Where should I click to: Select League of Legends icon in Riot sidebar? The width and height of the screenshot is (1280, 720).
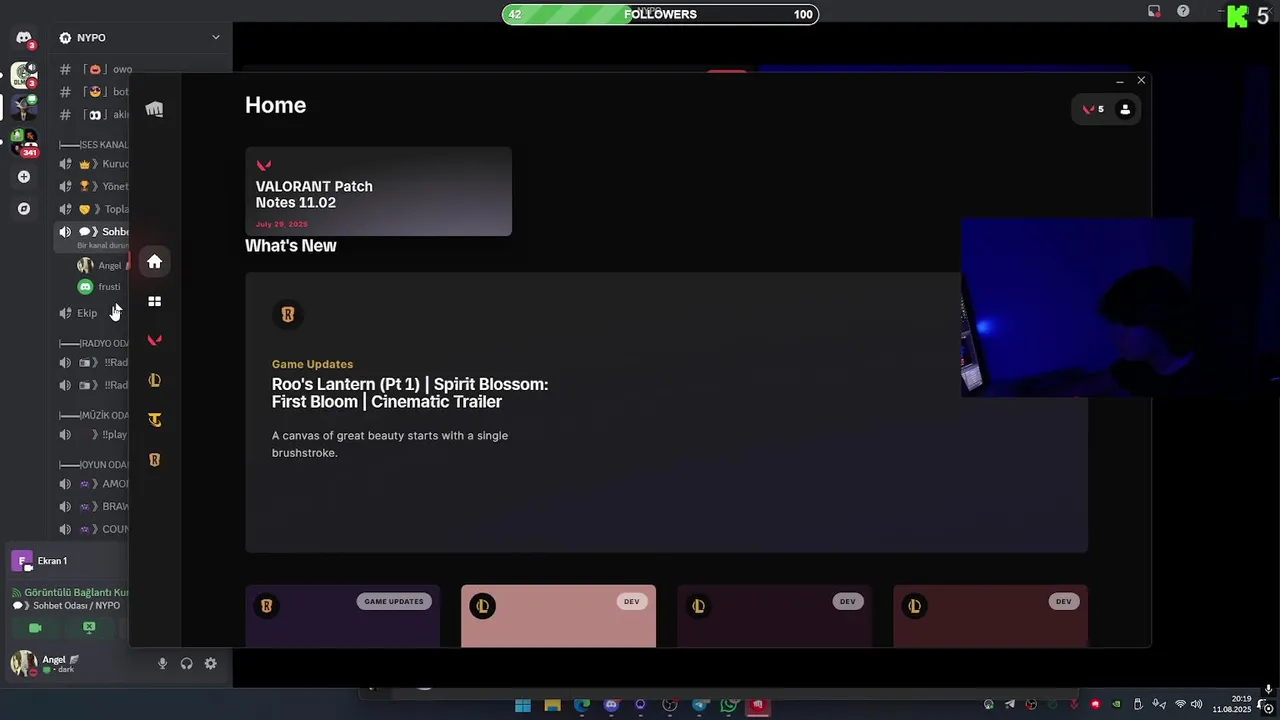154,380
